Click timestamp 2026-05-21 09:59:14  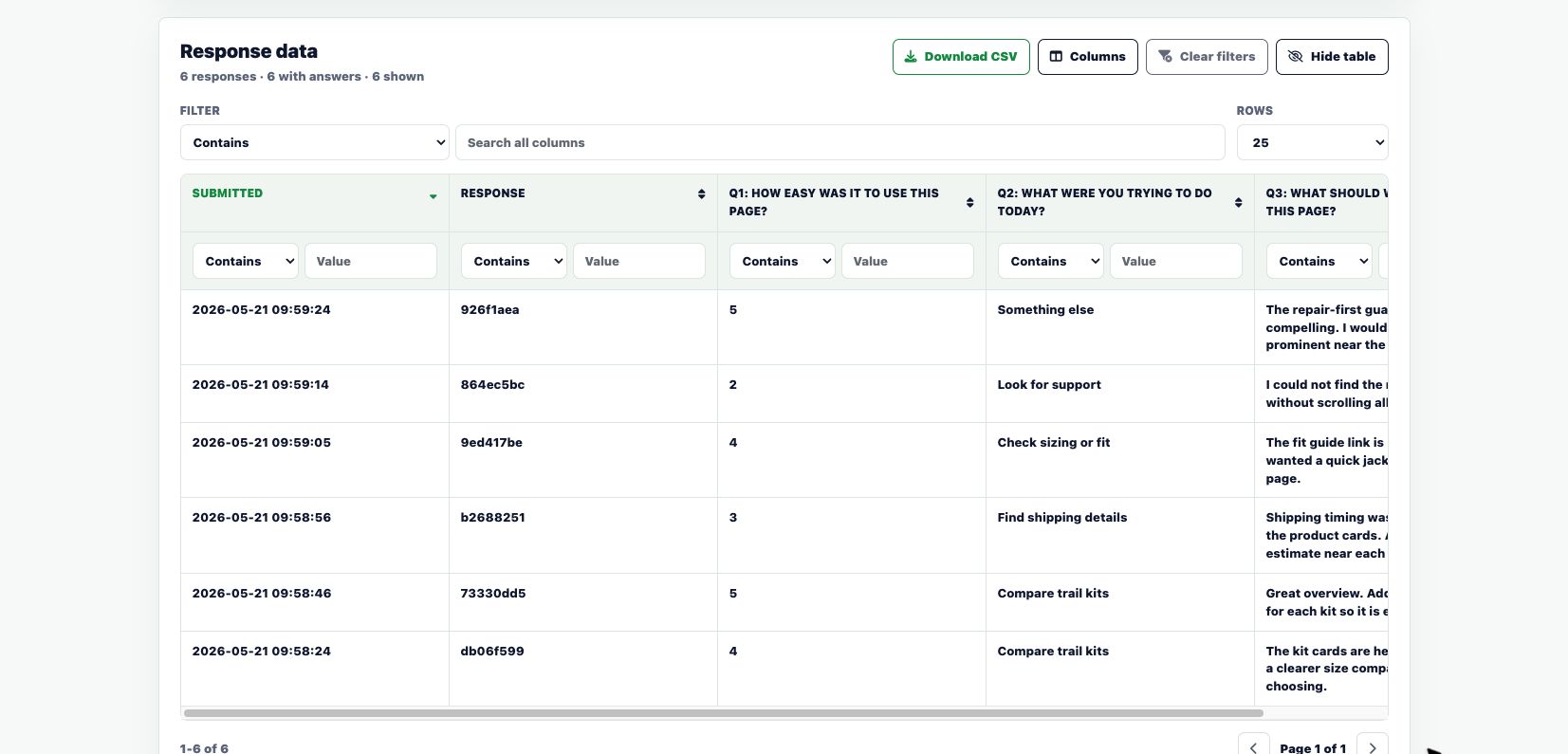click(x=260, y=385)
